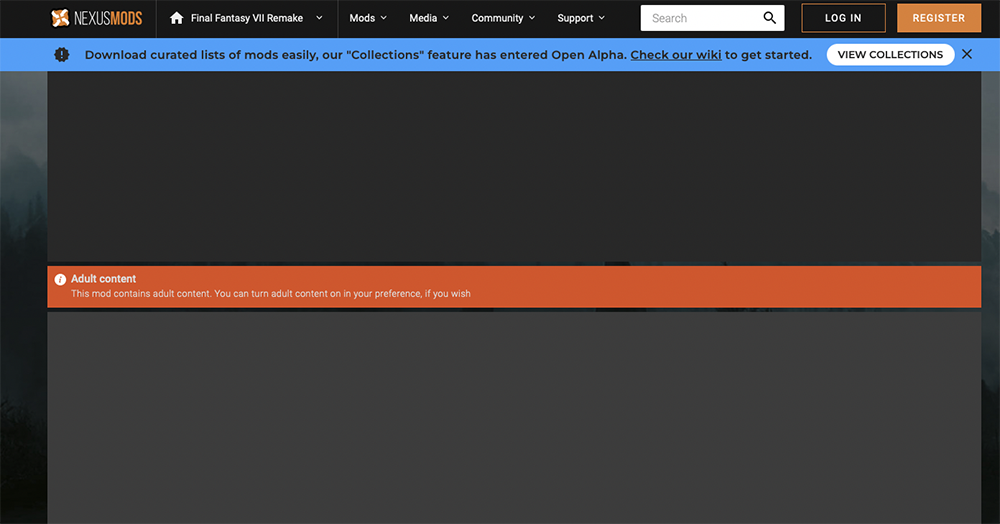Select the Support menu label

click(575, 18)
